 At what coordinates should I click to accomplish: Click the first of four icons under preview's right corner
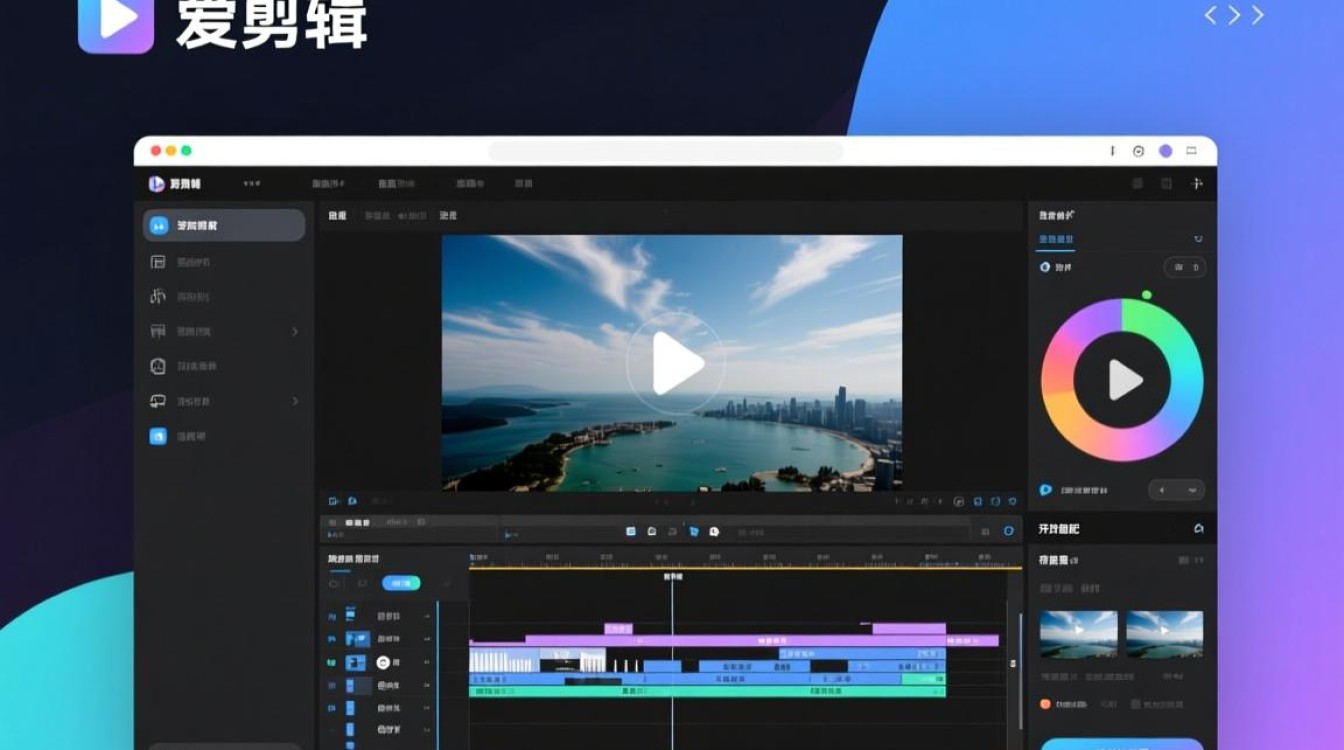958,501
